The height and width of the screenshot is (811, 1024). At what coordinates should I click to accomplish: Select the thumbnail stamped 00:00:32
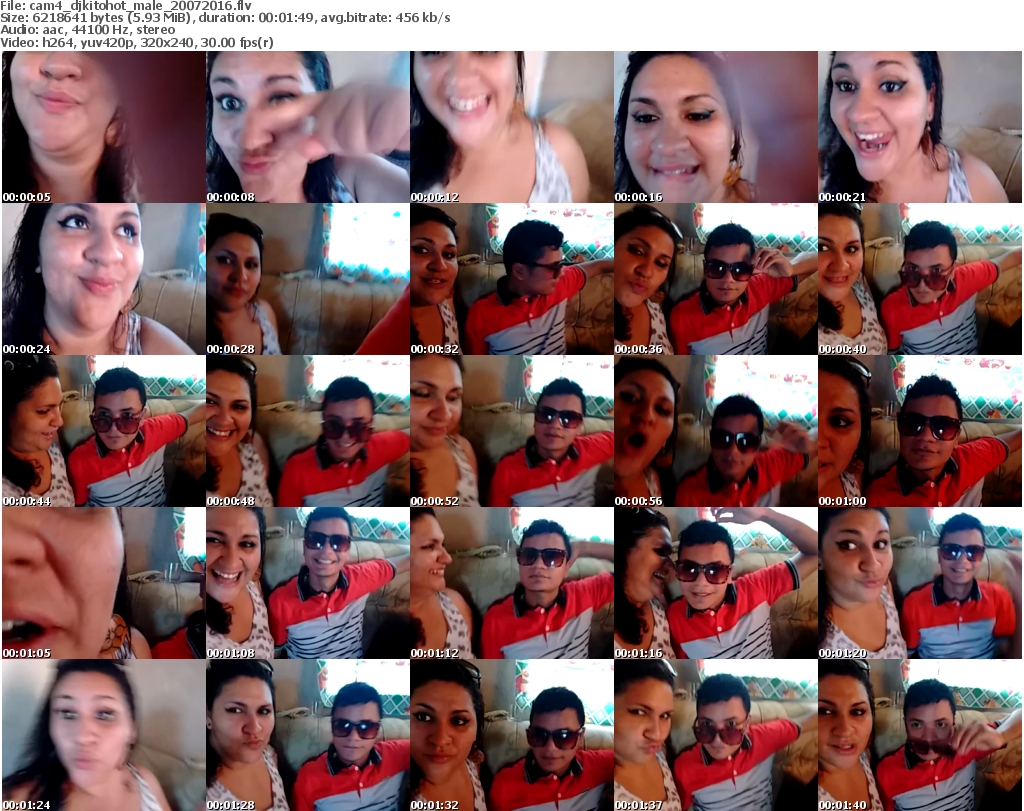[512, 279]
